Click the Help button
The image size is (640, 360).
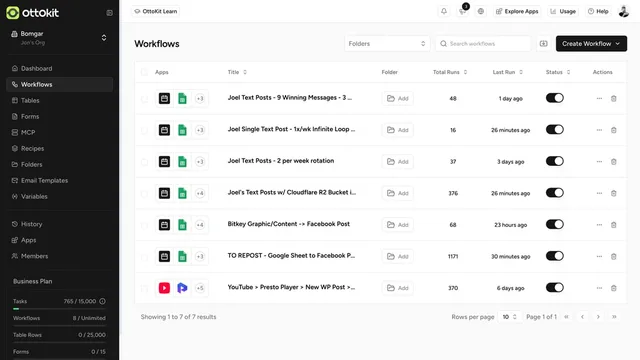click(x=598, y=11)
